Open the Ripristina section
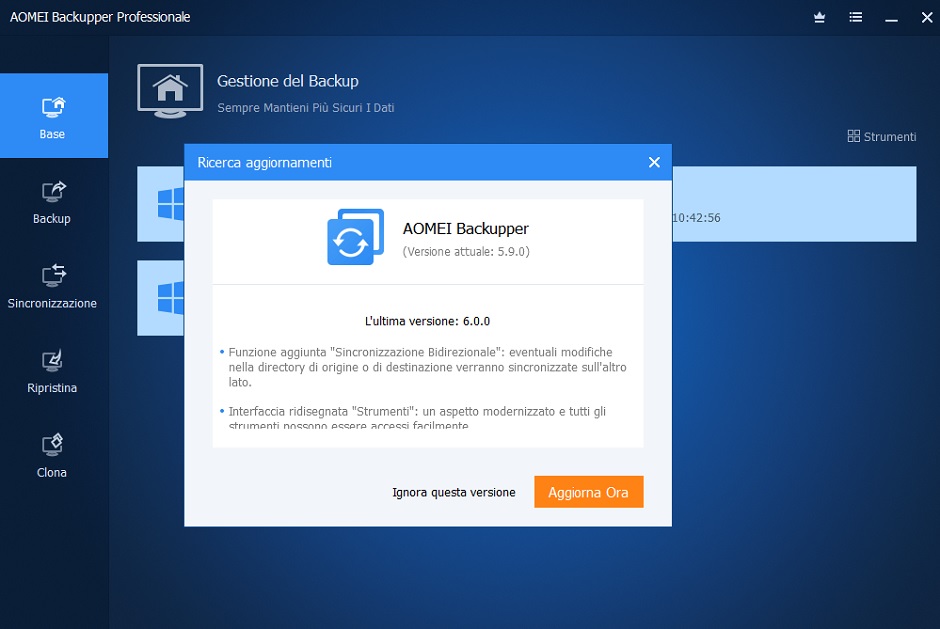Image resolution: width=940 pixels, height=629 pixels. 52,371
